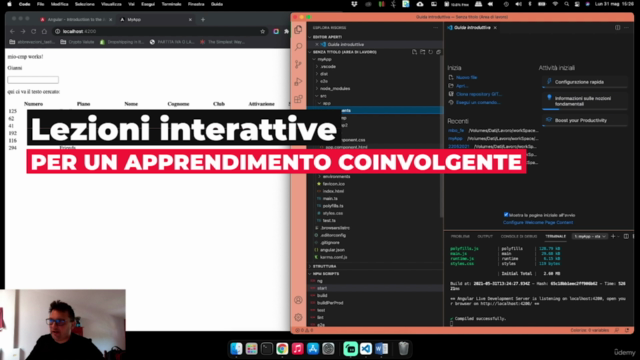640x360 pixels.
Task: Switch to the OUTPUT panel tab
Action: point(485,236)
